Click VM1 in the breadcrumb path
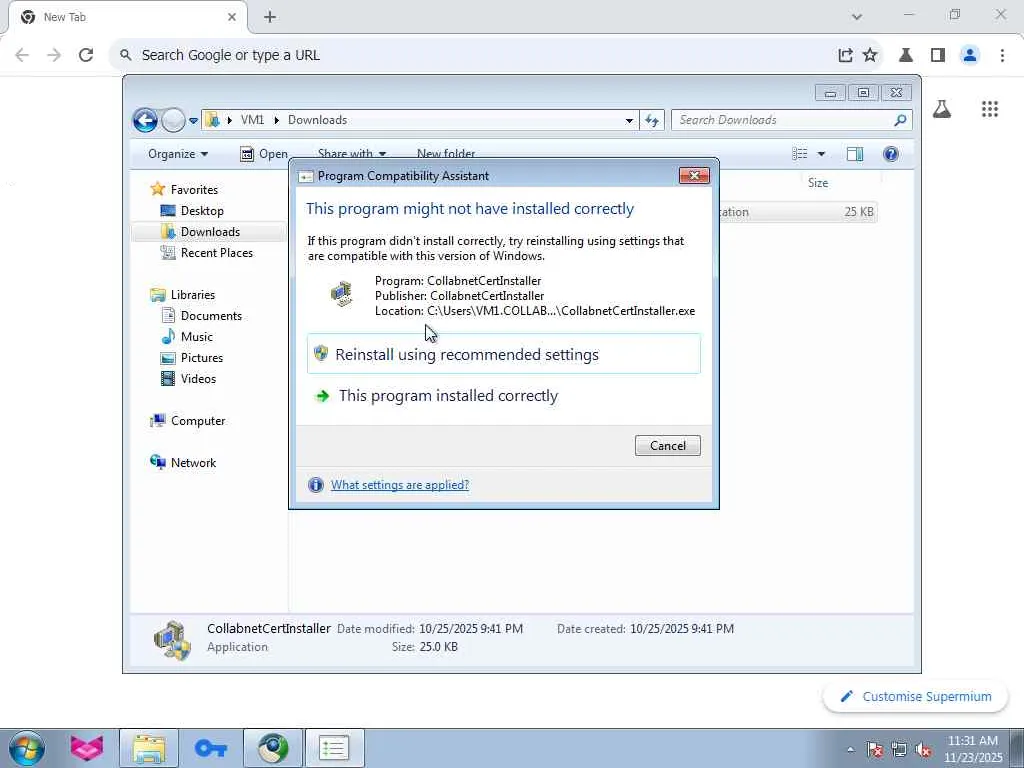Viewport: 1024px width, 768px height. click(x=252, y=120)
